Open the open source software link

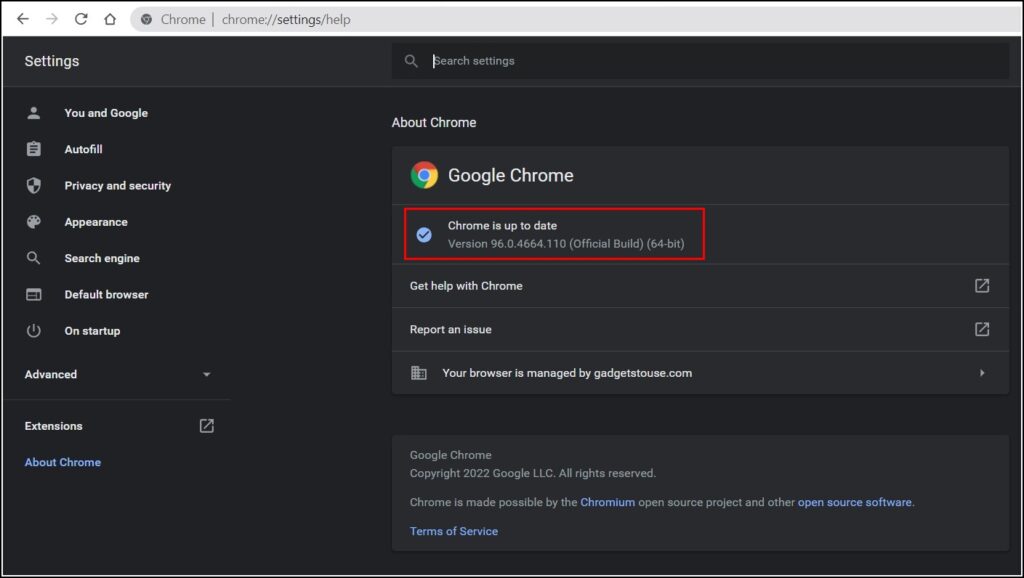(854, 502)
